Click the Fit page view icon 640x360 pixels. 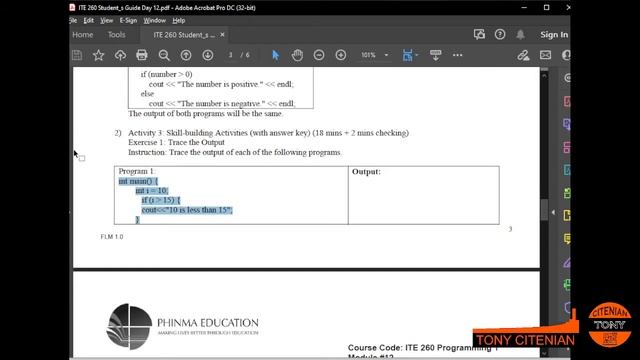(x=407, y=55)
